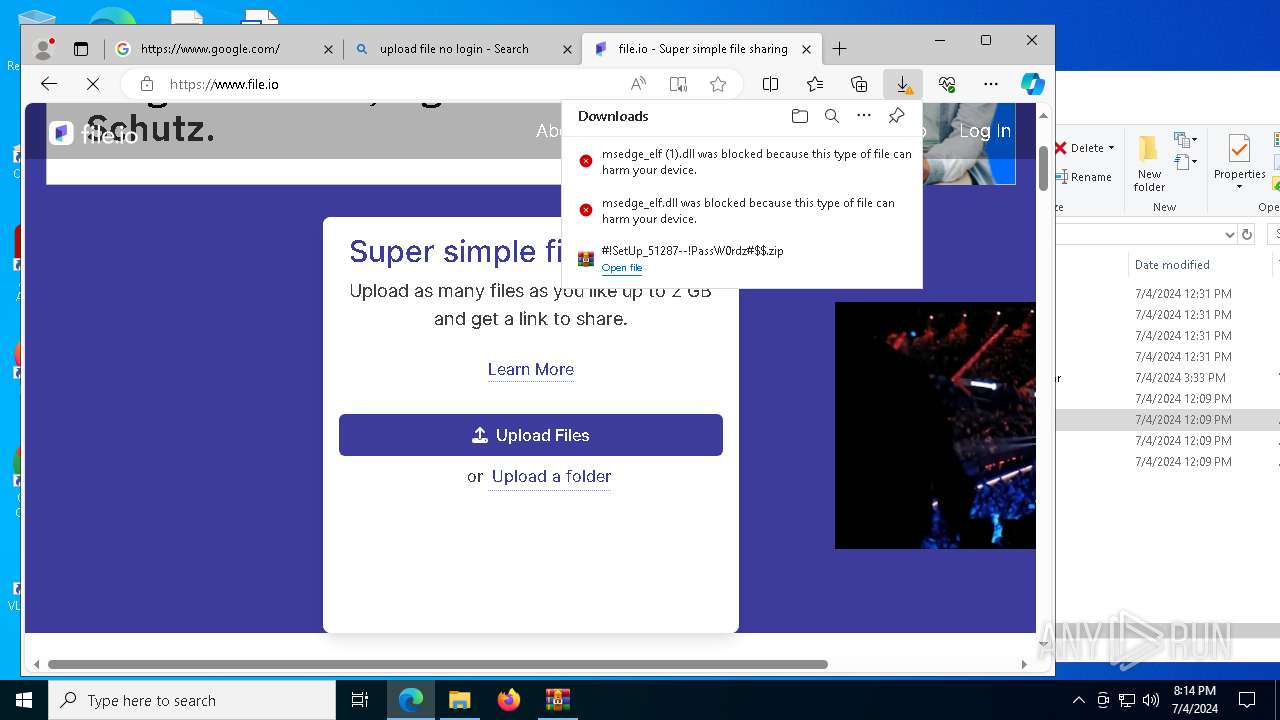1280x720 pixels.
Task: Click the Learn More link
Action: (531, 369)
